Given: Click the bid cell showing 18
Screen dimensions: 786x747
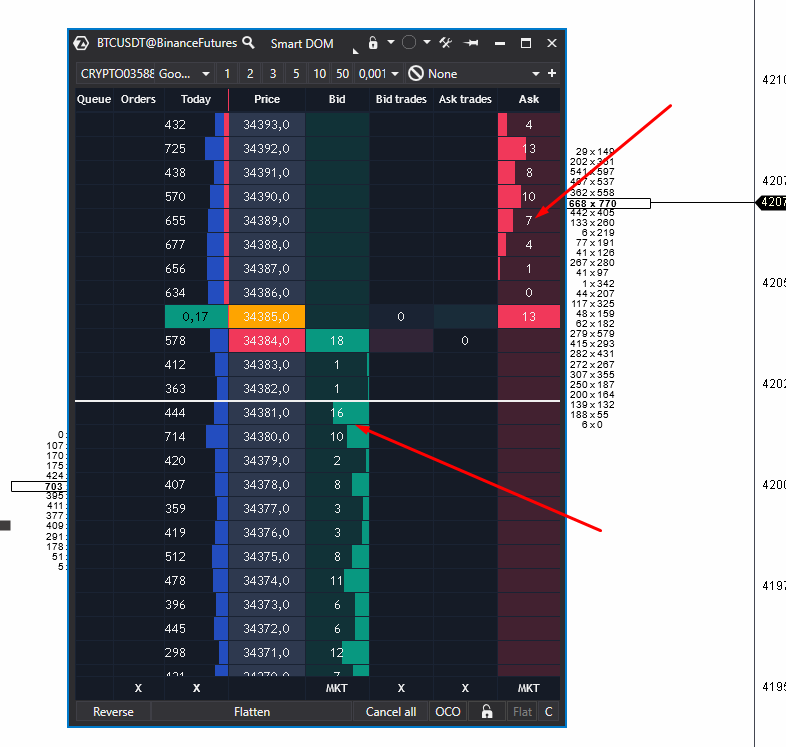Looking at the screenshot, I should tap(337, 341).
